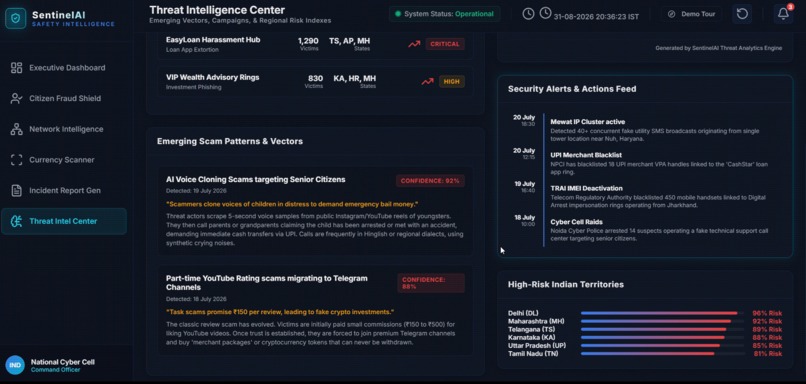Open Executive Dashboard menu item
Screen dimensions: 806x384
(x=64, y=68)
